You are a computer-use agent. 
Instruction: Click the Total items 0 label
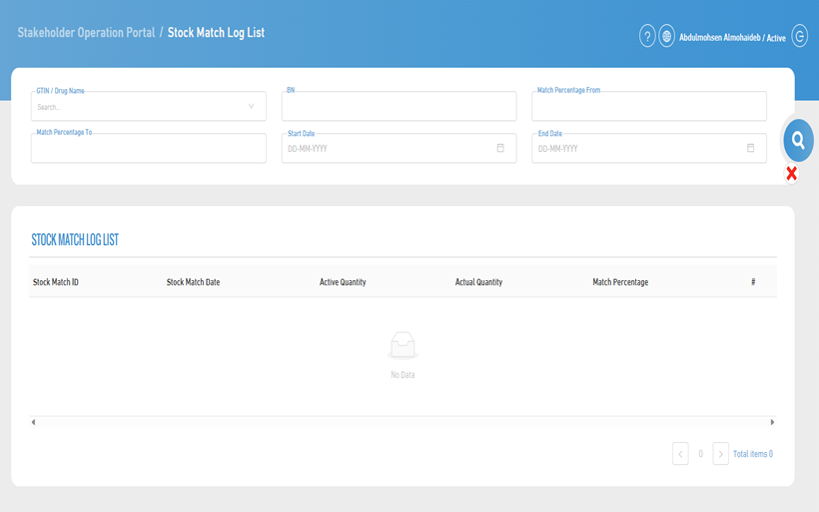click(x=753, y=454)
